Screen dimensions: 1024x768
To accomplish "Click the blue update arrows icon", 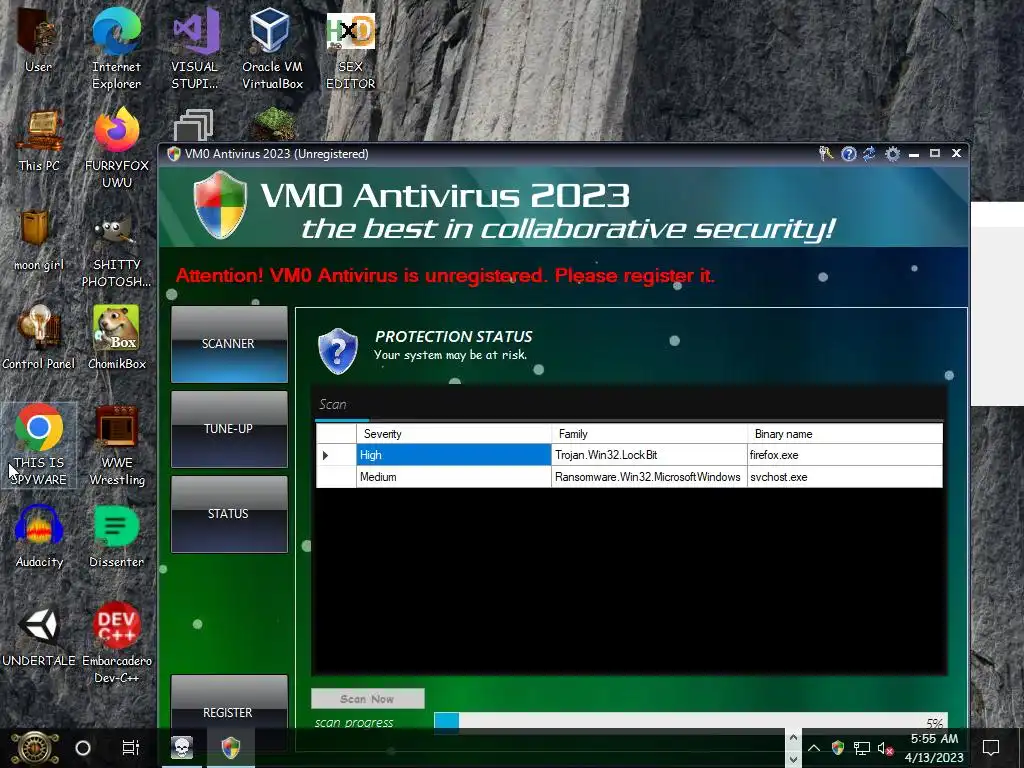I will (869, 153).
